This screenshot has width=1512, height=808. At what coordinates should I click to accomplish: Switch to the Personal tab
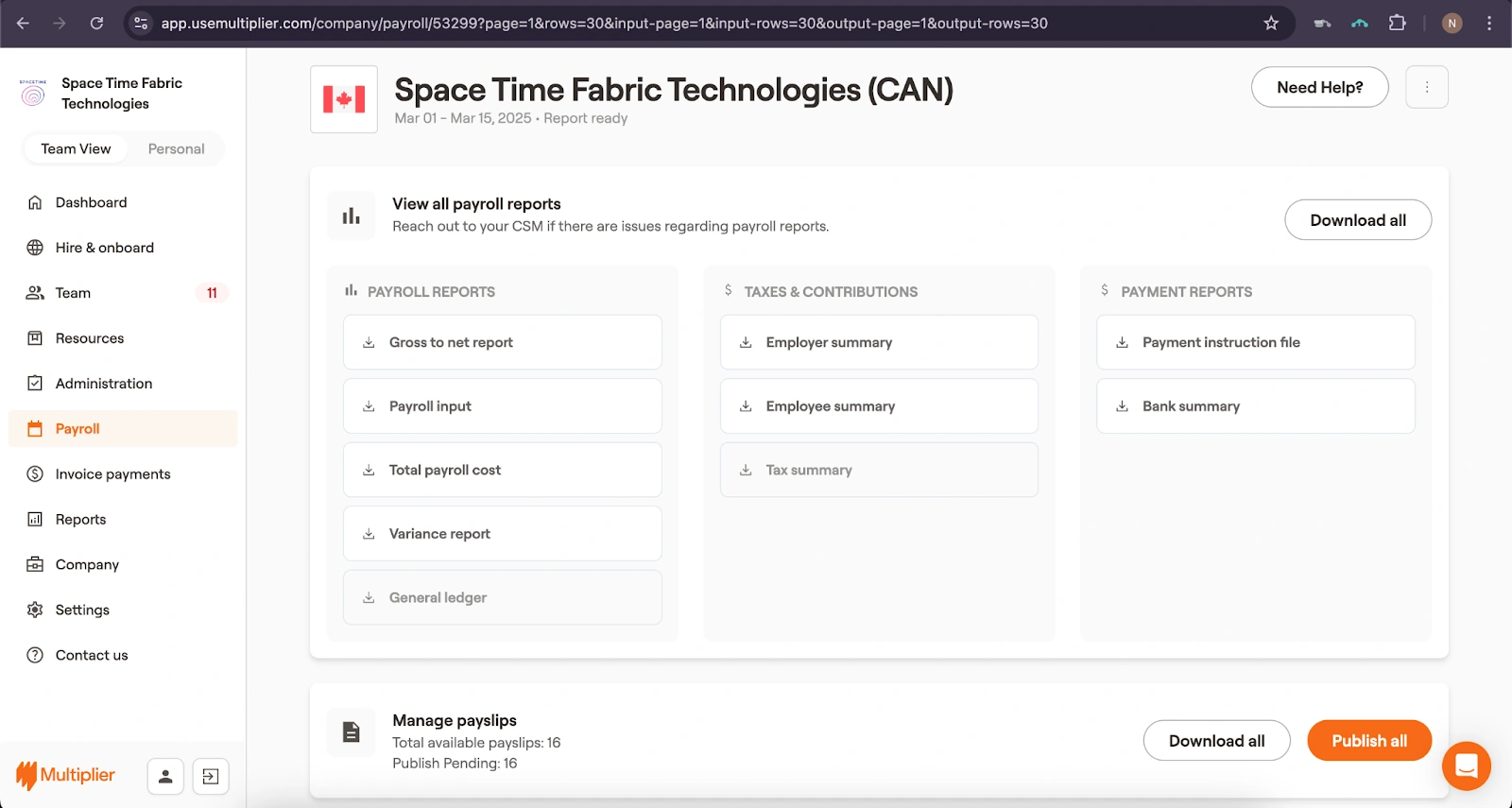(176, 149)
